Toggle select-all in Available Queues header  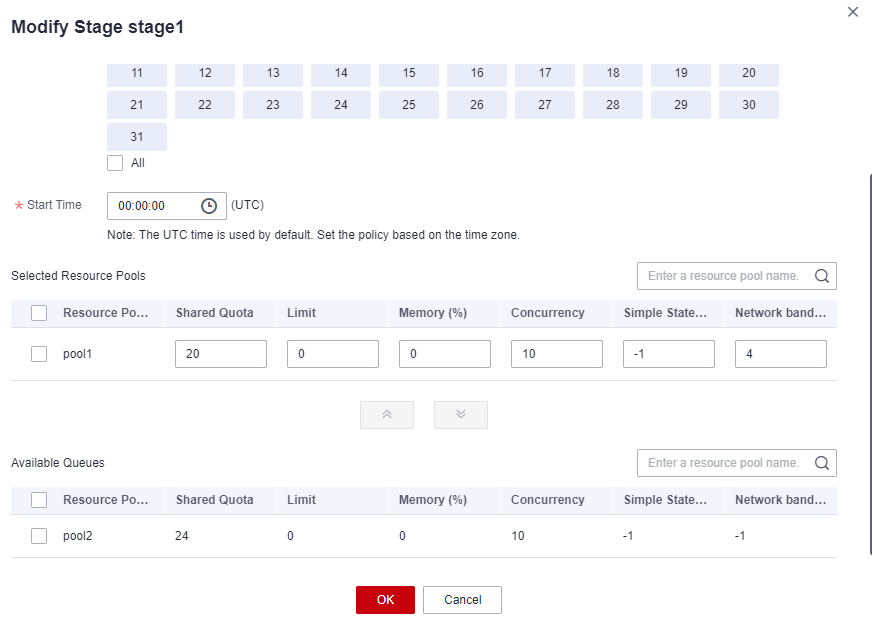[x=39, y=500]
